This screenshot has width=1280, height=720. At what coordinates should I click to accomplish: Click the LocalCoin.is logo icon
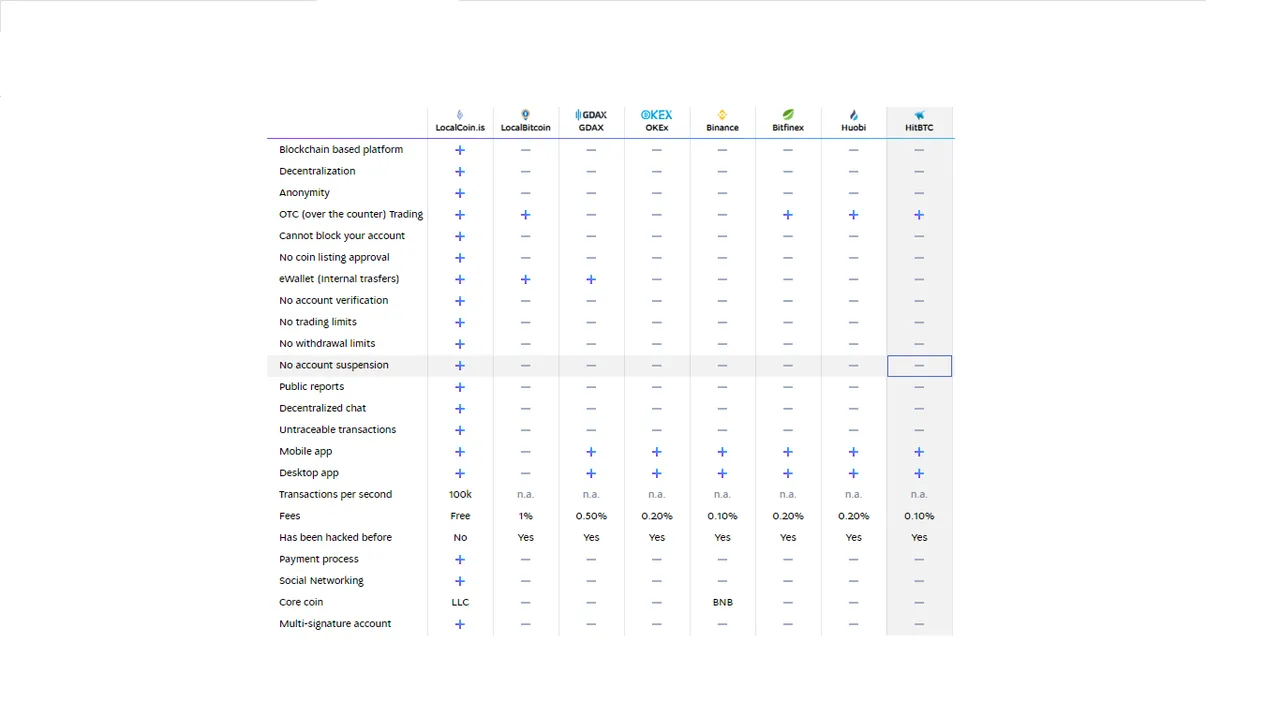coord(460,115)
